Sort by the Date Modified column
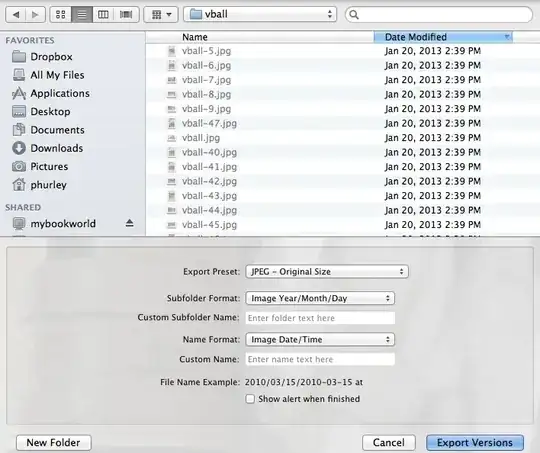Screen dimensions: 540x453 (x=443, y=37)
